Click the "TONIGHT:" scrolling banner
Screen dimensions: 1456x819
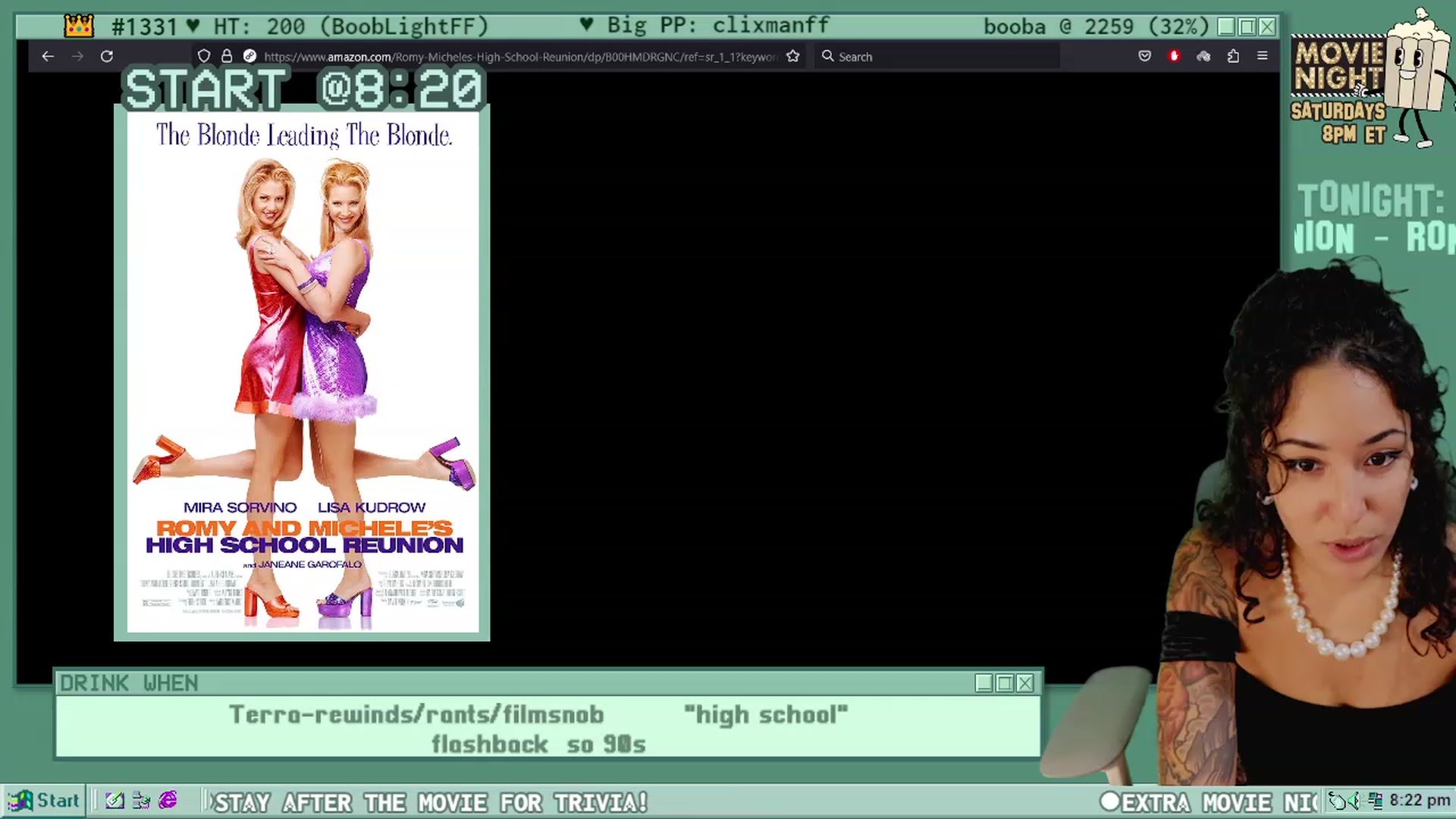click(x=1371, y=200)
